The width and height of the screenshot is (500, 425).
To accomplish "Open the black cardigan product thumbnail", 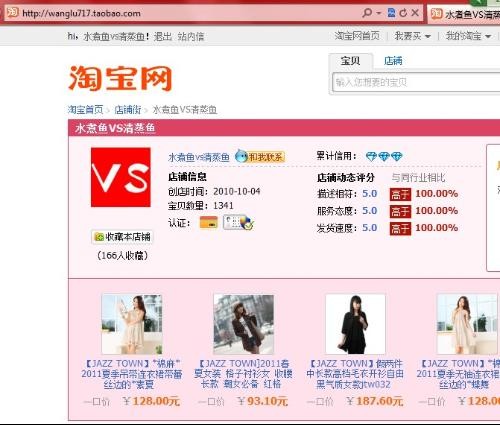I will 355,324.
